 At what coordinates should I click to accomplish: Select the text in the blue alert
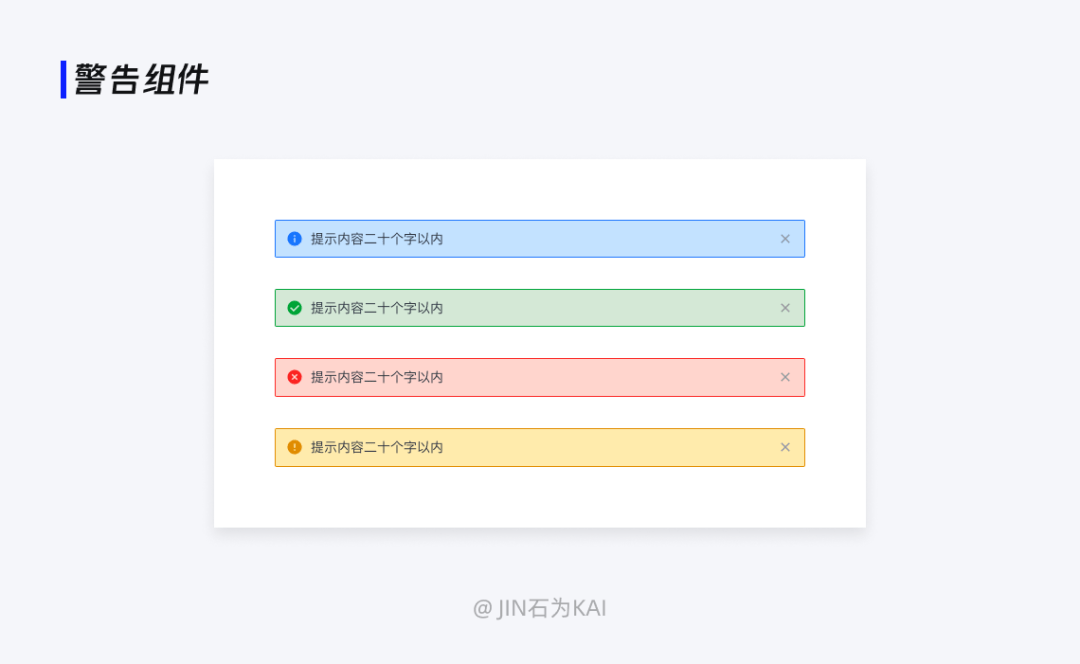[377, 239]
